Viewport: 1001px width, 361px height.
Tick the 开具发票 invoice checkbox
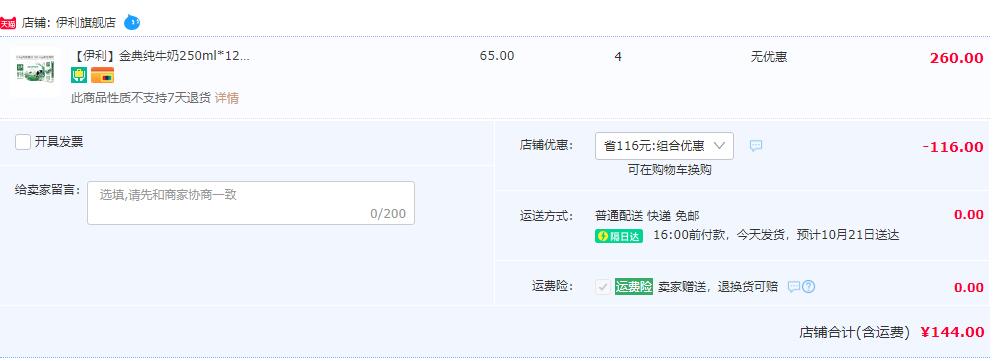click(x=23, y=142)
